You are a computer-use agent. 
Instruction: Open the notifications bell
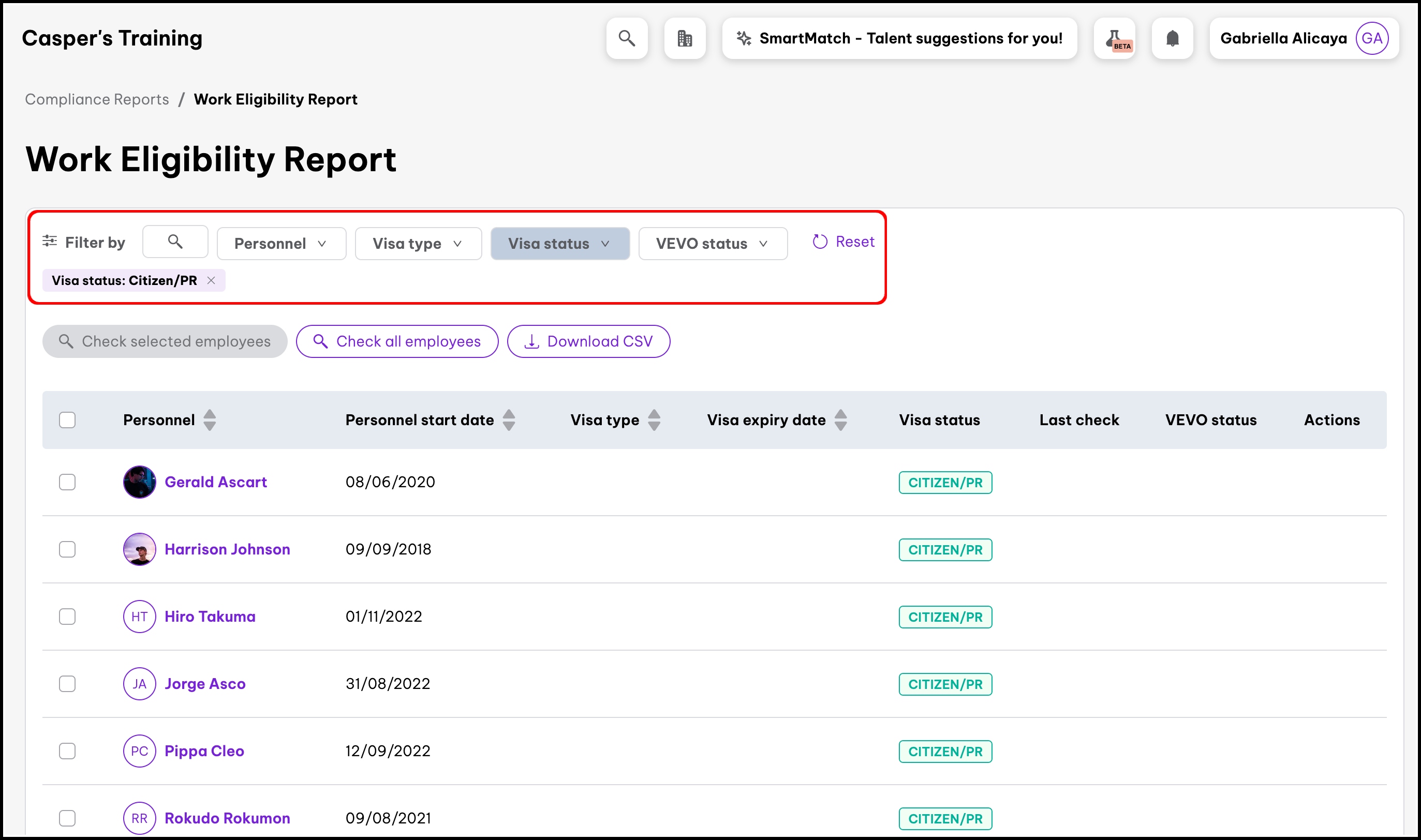1172,38
